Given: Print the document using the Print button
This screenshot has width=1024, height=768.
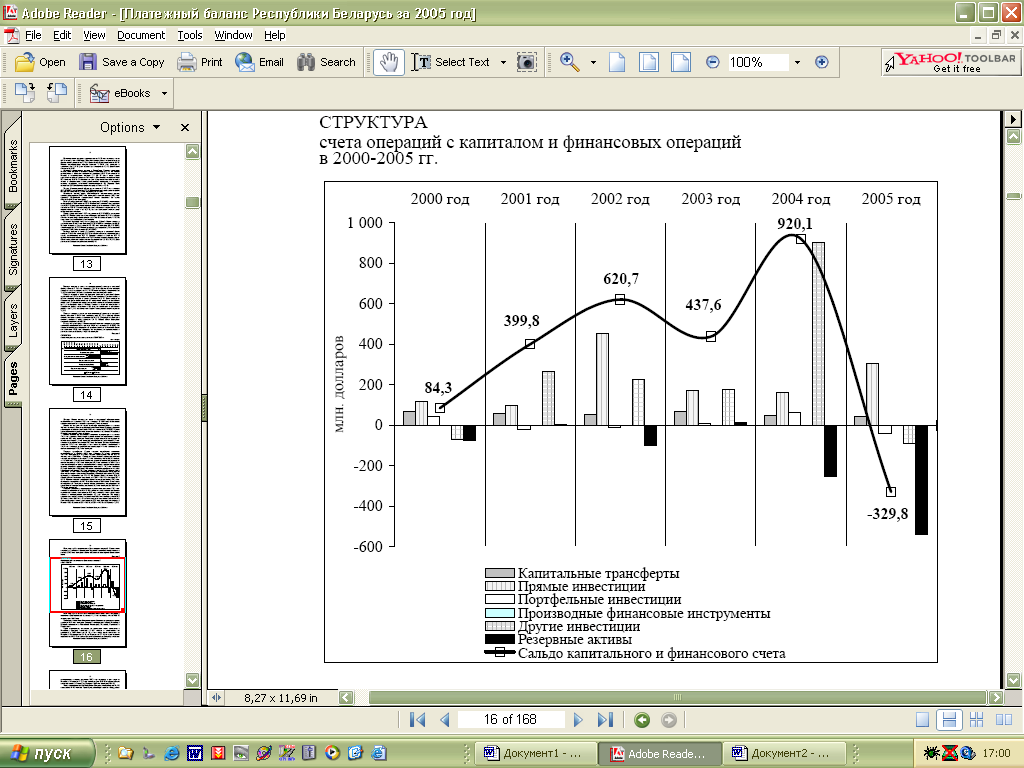Looking at the screenshot, I should (x=200, y=62).
